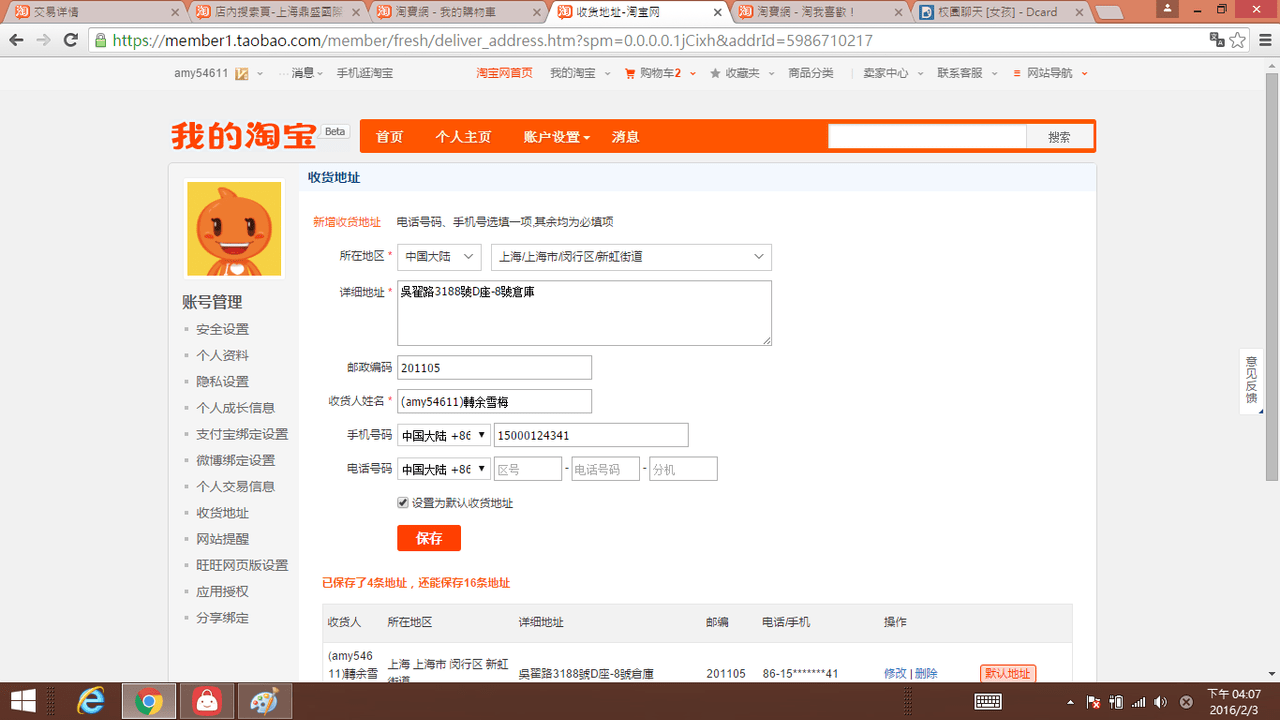Click the 收货人姓名 input field
The image size is (1280, 720).
494,401
